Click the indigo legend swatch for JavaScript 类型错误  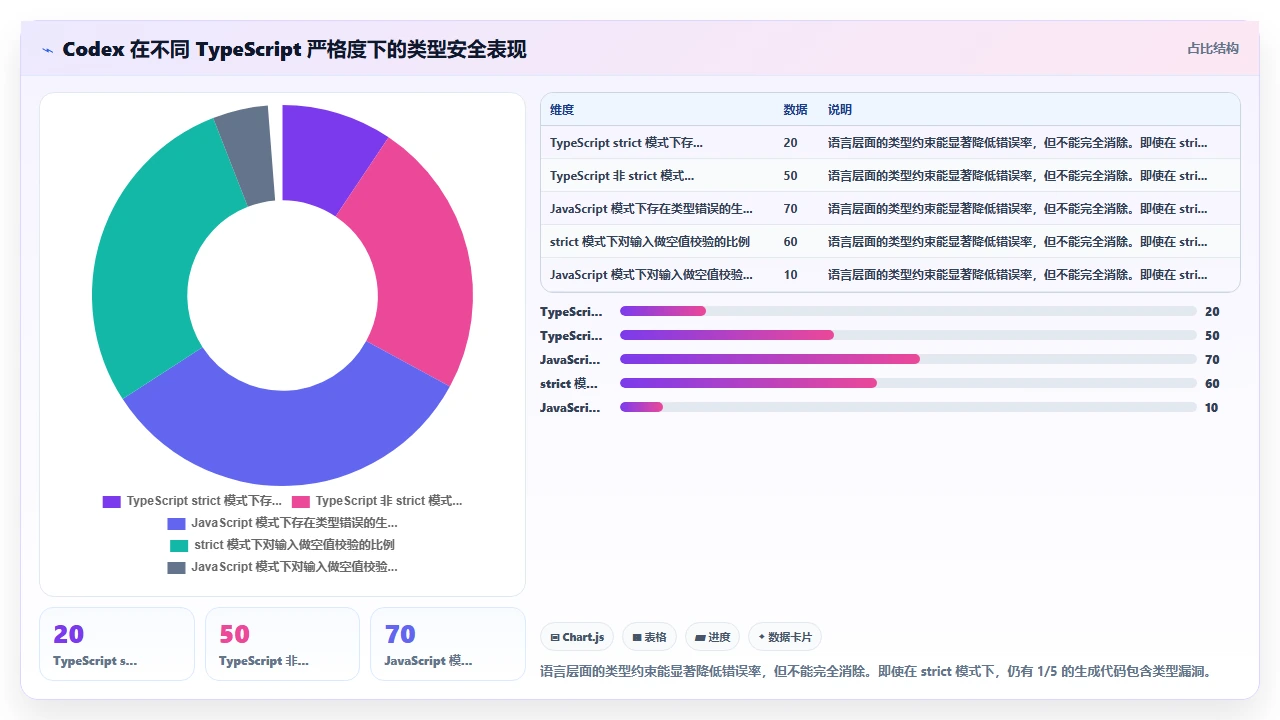pos(177,524)
